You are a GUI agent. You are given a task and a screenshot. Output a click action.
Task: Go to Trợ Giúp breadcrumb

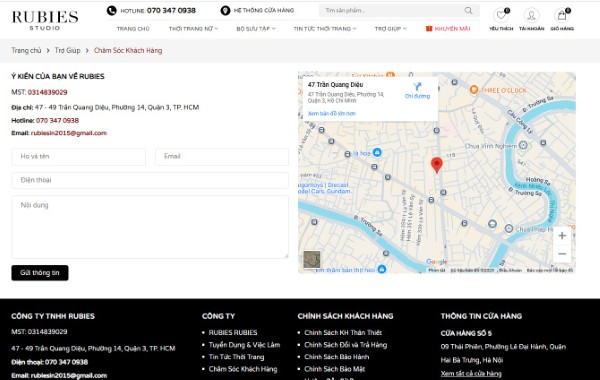pos(67,51)
